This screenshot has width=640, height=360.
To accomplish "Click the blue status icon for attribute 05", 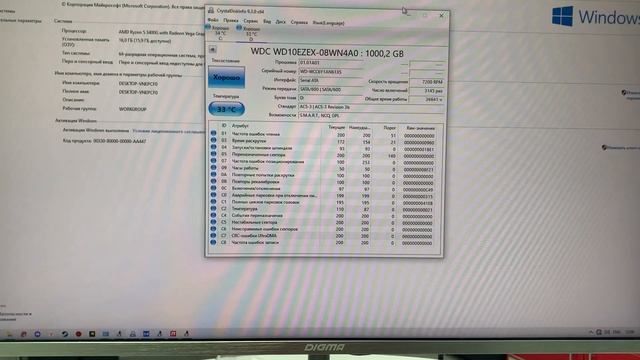I will (213, 154).
